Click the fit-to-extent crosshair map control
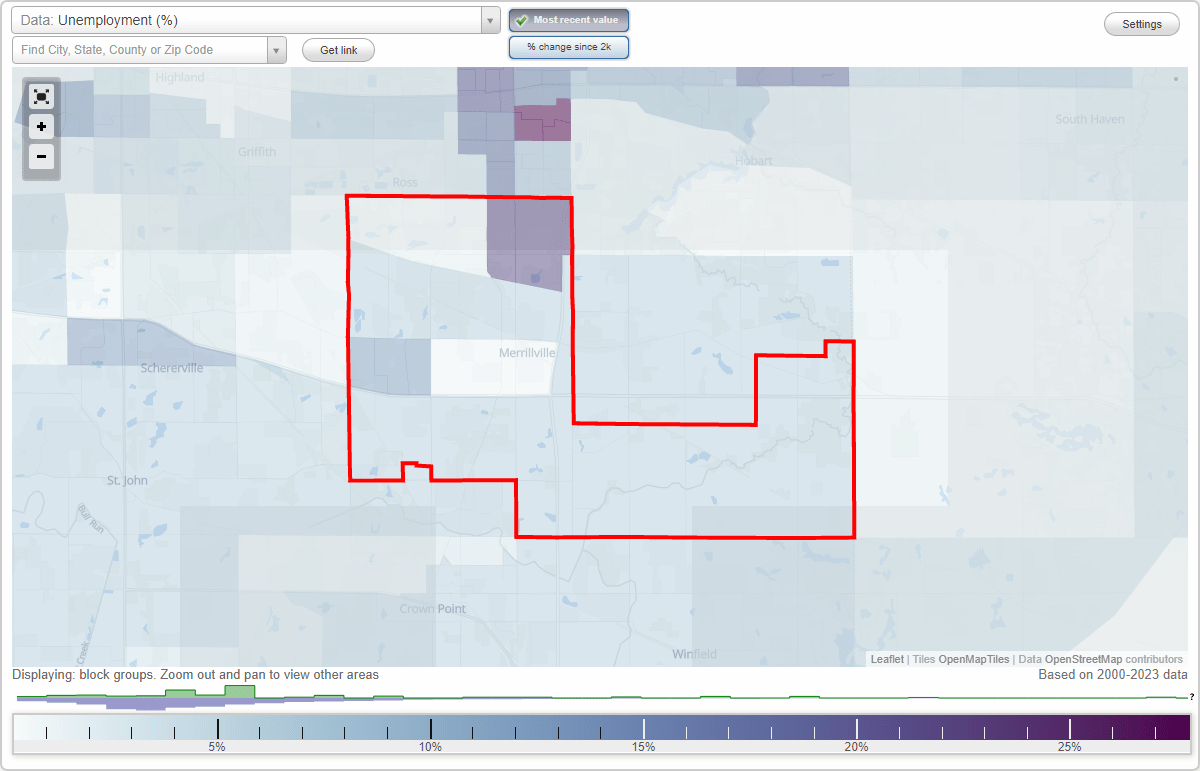This screenshot has width=1200, height=771. click(x=41, y=96)
